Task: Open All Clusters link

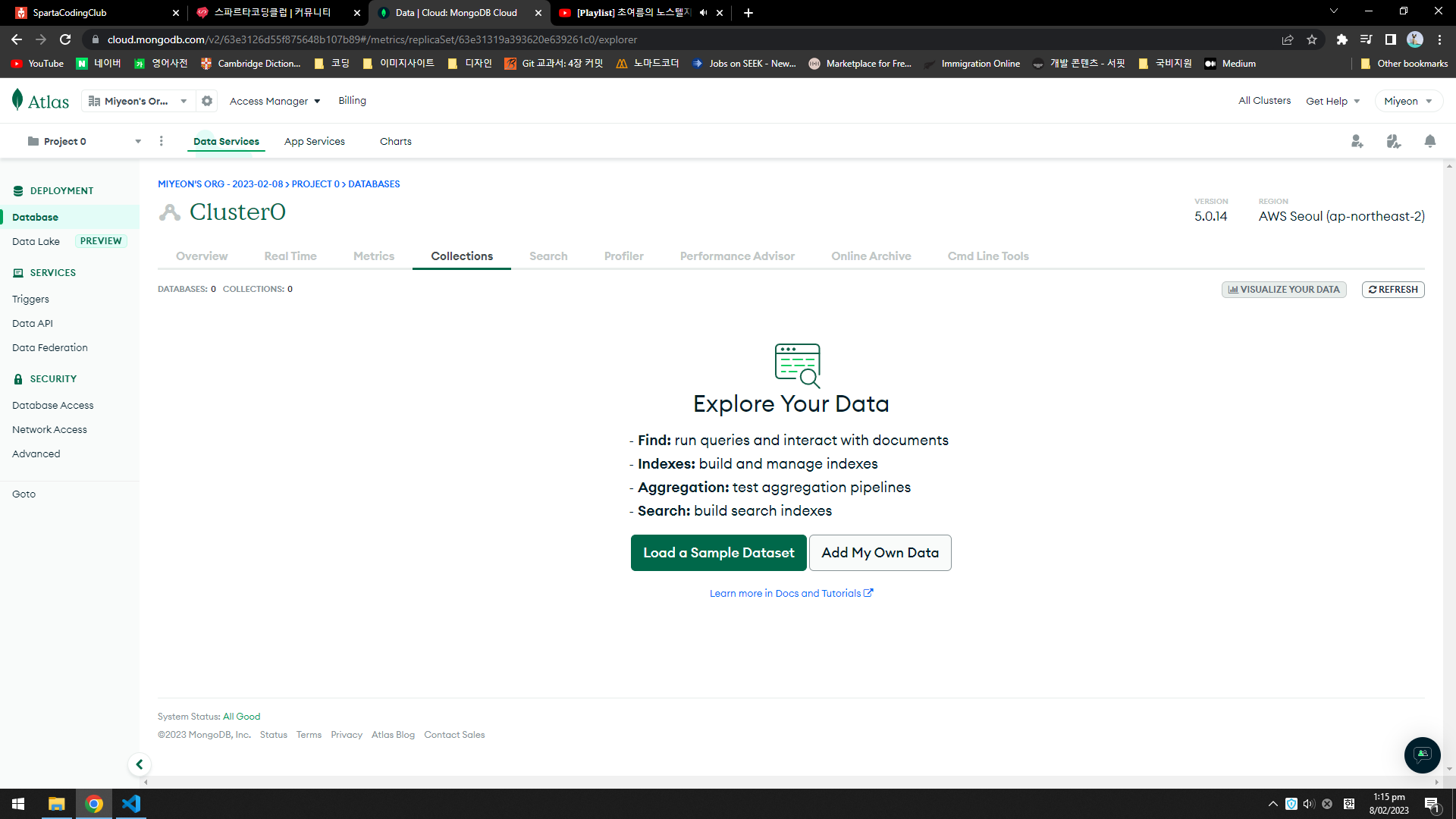Action: click(x=1264, y=100)
